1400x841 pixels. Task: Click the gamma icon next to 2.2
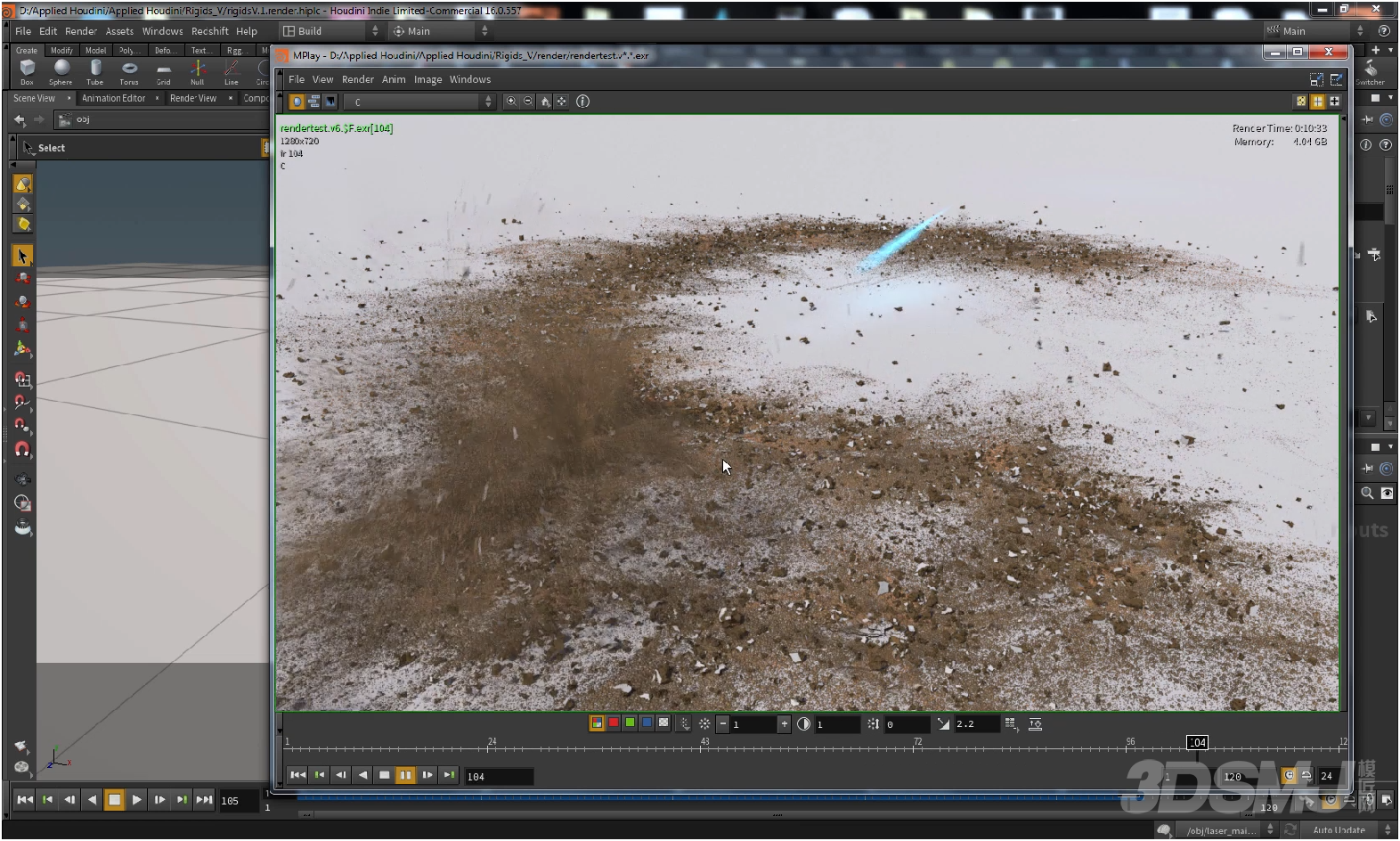[x=943, y=724]
